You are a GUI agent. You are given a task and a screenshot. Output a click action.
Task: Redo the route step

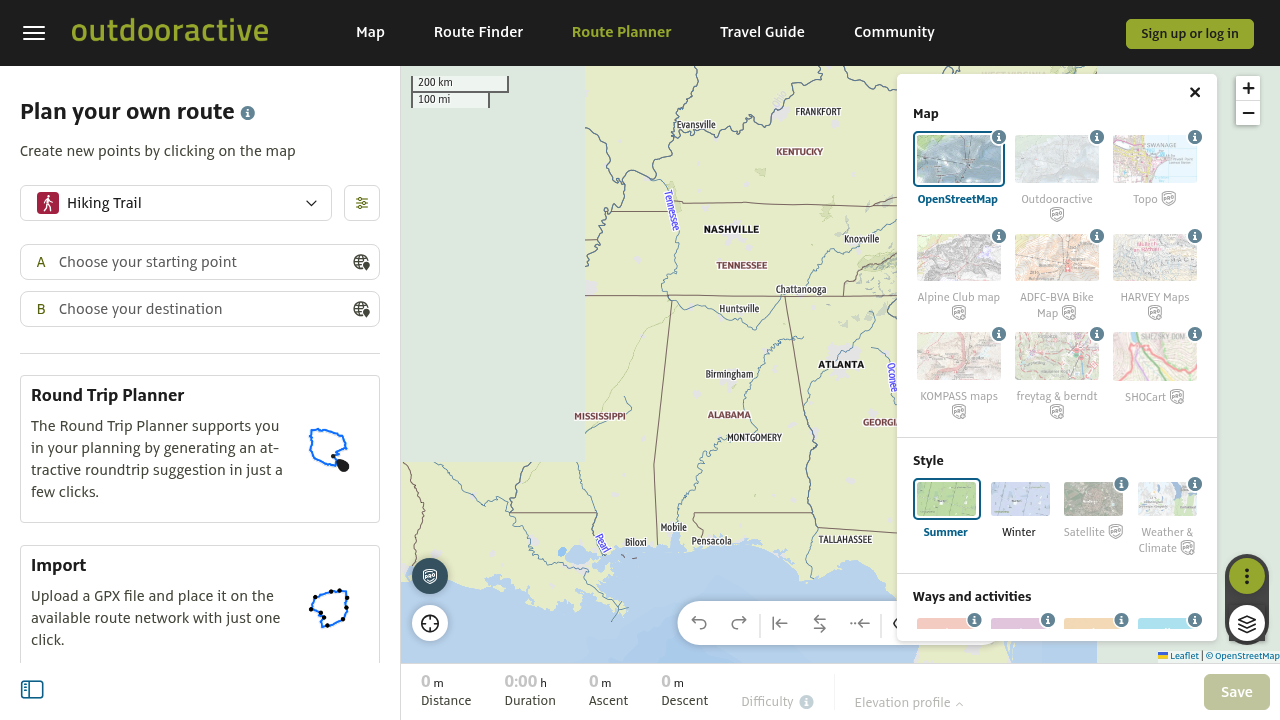click(x=739, y=624)
